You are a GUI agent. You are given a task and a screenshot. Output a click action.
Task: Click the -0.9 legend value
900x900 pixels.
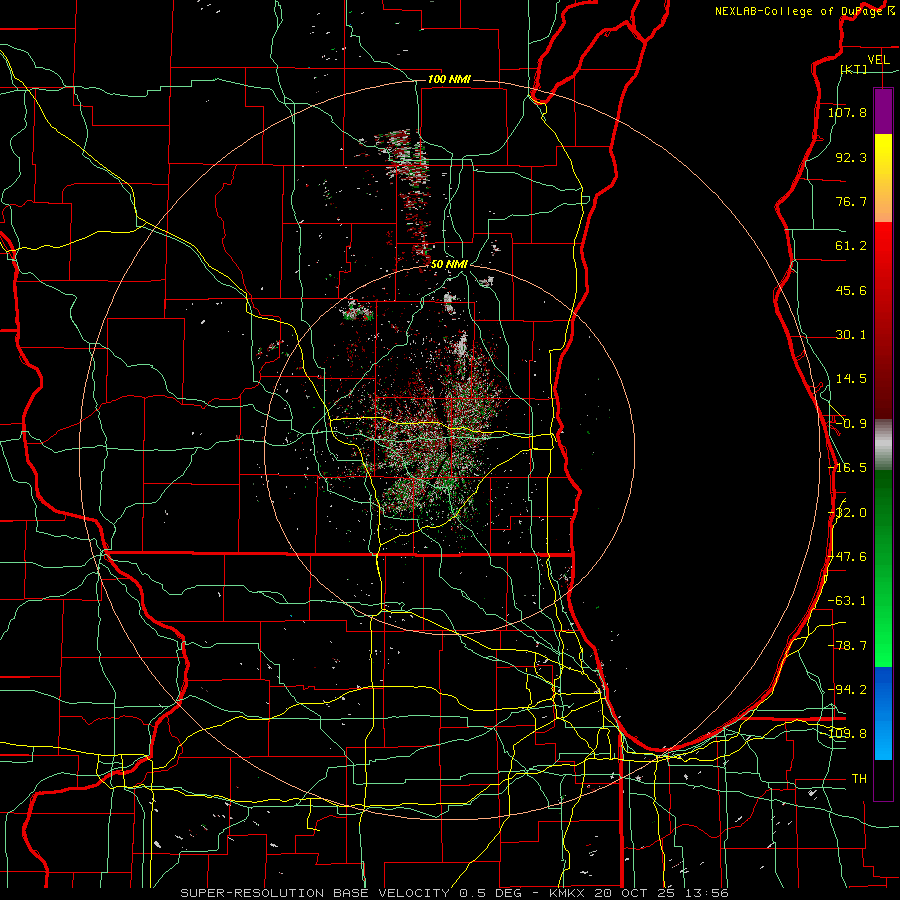pos(851,424)
